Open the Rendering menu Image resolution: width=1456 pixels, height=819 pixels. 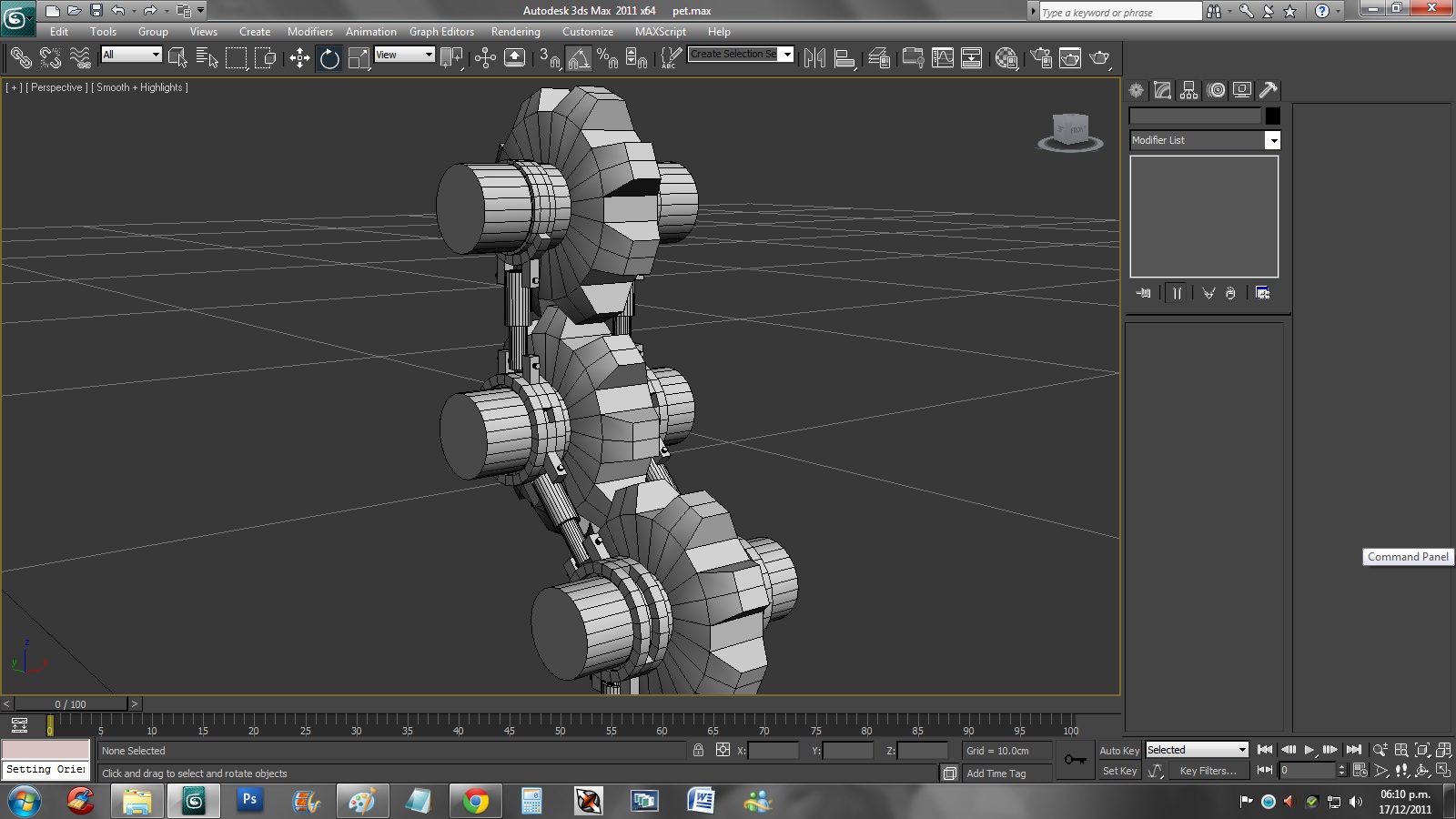516,32
